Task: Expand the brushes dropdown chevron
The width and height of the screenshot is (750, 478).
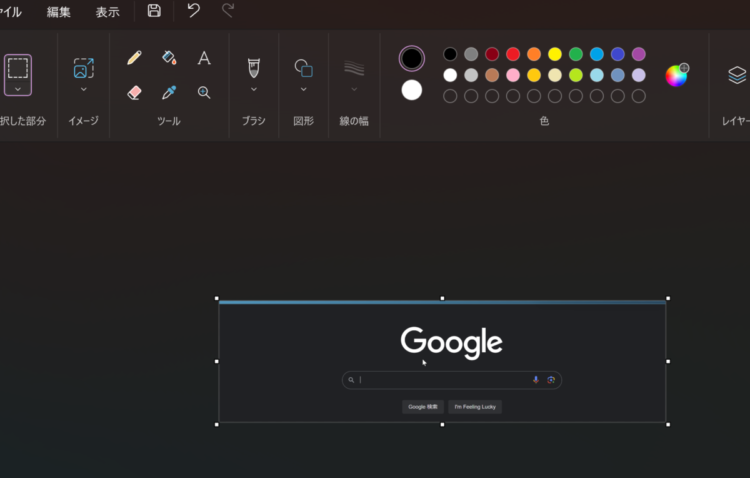Action: pos(254,89)
